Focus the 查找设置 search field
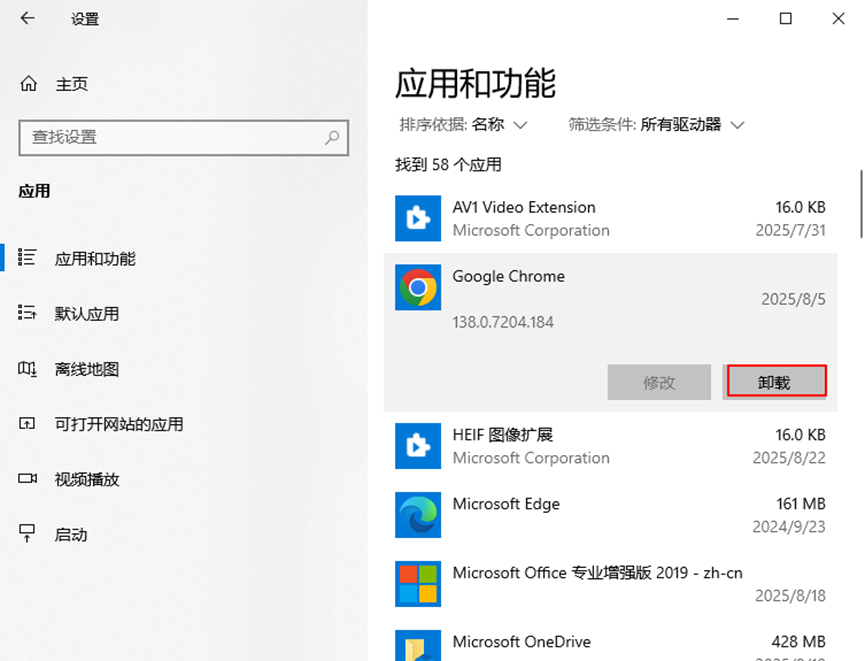Viewport: 865px width, 661px height. 184,138
